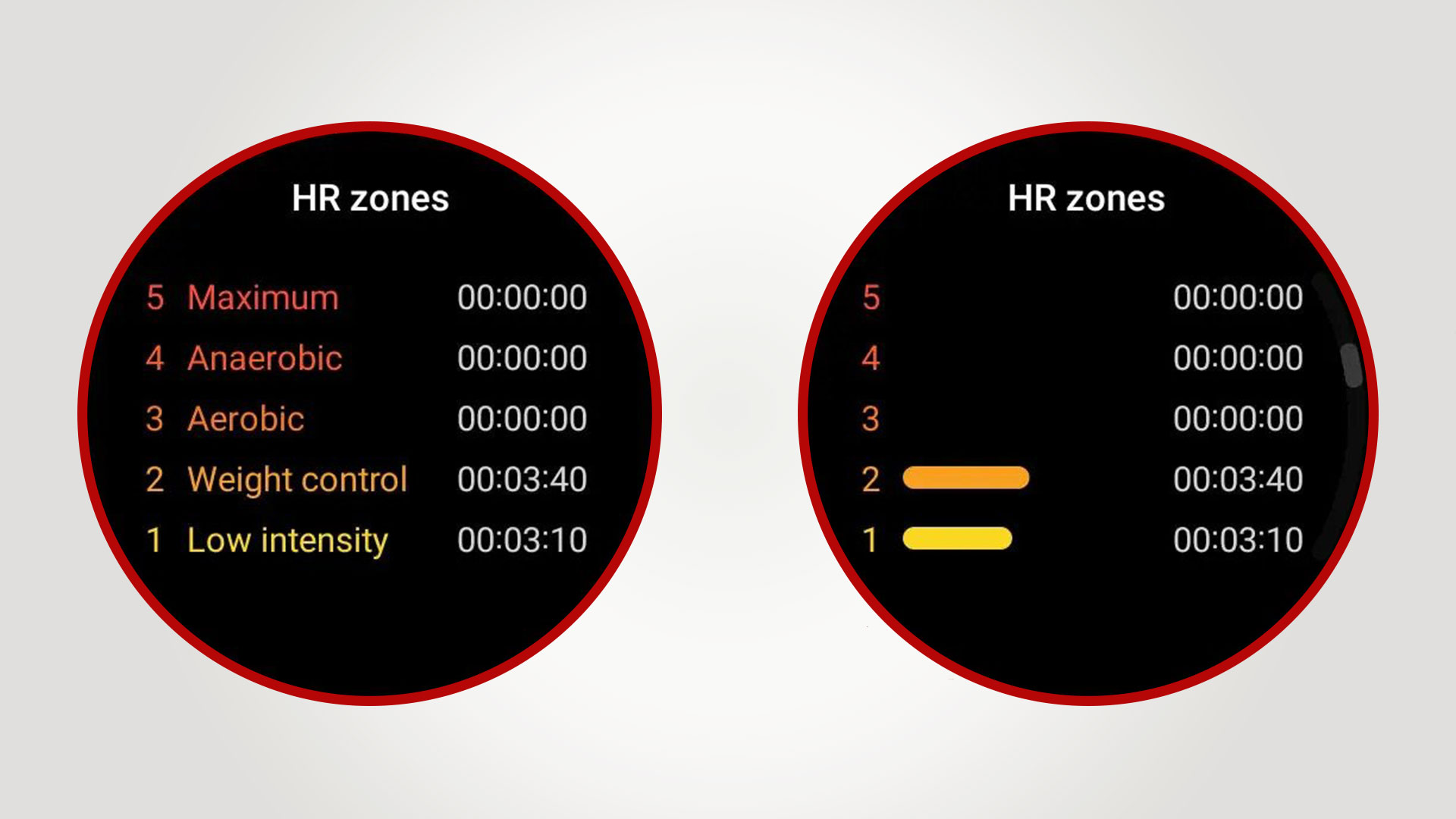The height and width of the screenshot is (819, 1456).
Task: Click the HR zones title on right watch
Action: (1087, 198)
